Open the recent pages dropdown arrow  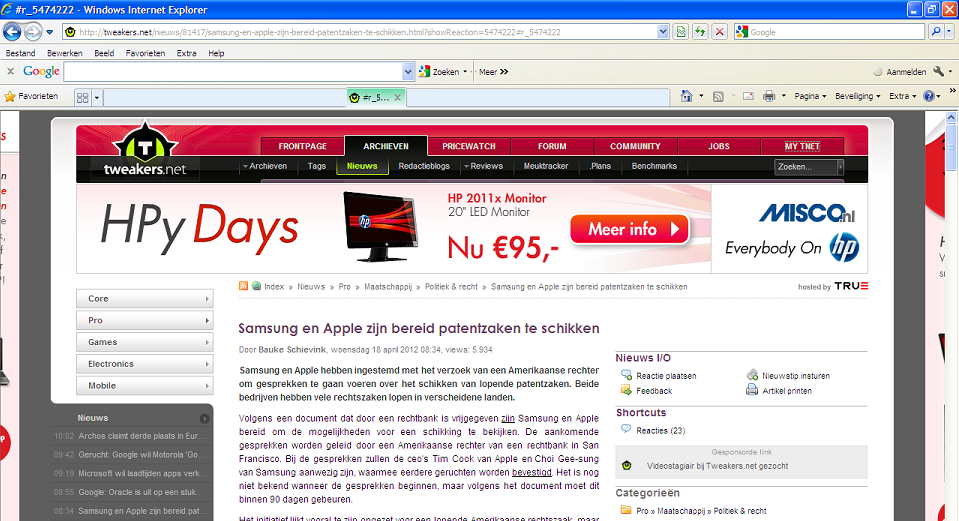click(x=50, y=32)
